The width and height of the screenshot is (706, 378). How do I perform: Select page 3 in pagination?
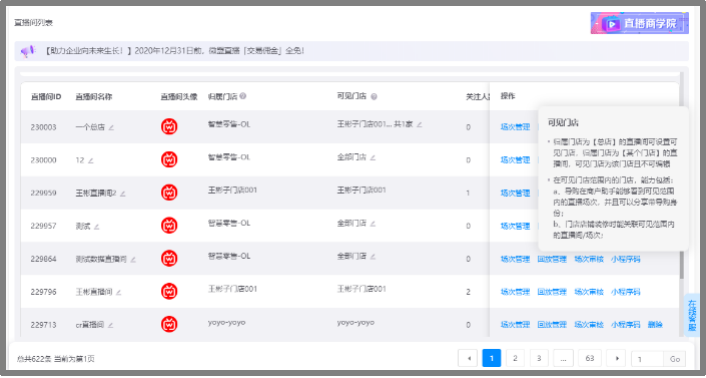[539, 358]
